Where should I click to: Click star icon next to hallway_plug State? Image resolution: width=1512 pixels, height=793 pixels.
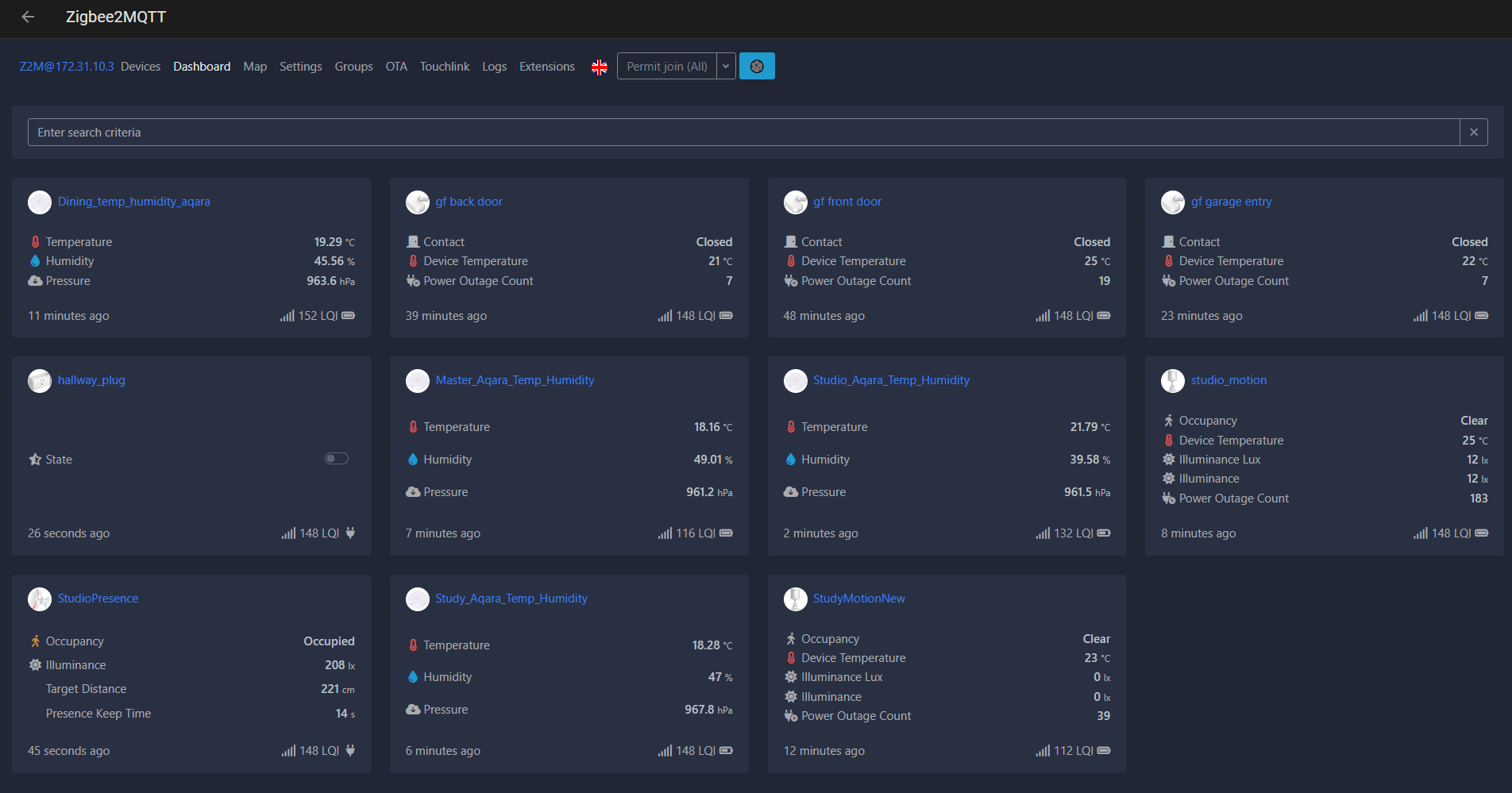pos(35,459)
